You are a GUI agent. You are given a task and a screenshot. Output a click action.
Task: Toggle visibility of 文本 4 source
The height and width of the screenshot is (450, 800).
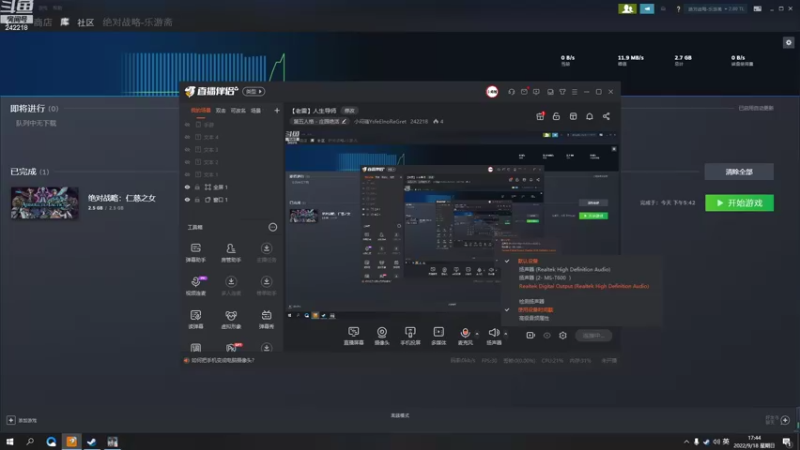tap(187, 137)
